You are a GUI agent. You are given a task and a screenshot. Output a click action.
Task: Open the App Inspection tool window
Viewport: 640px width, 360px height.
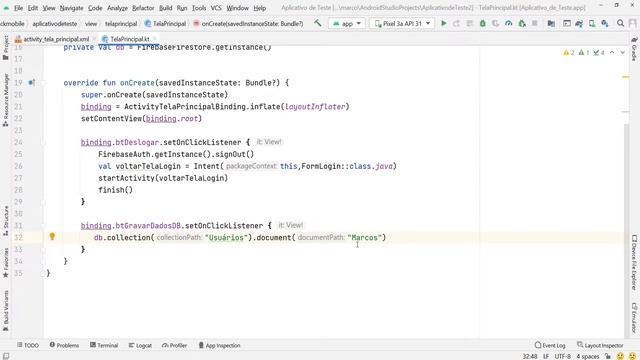[x=219, y=345]
